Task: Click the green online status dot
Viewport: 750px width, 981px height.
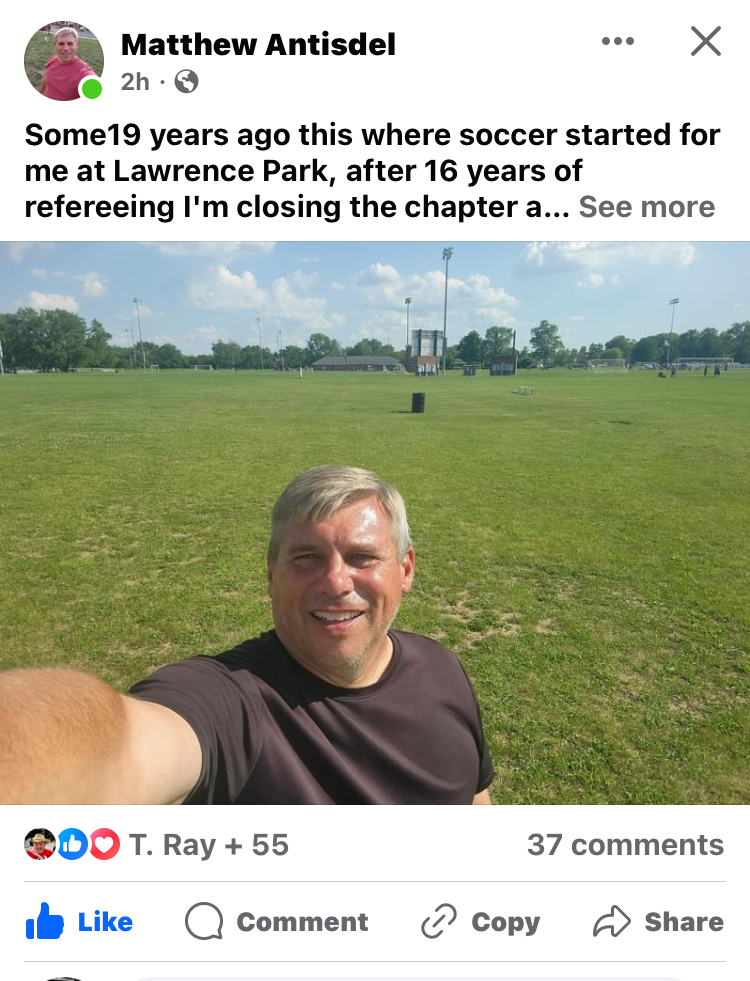Action: pos(92,89)
